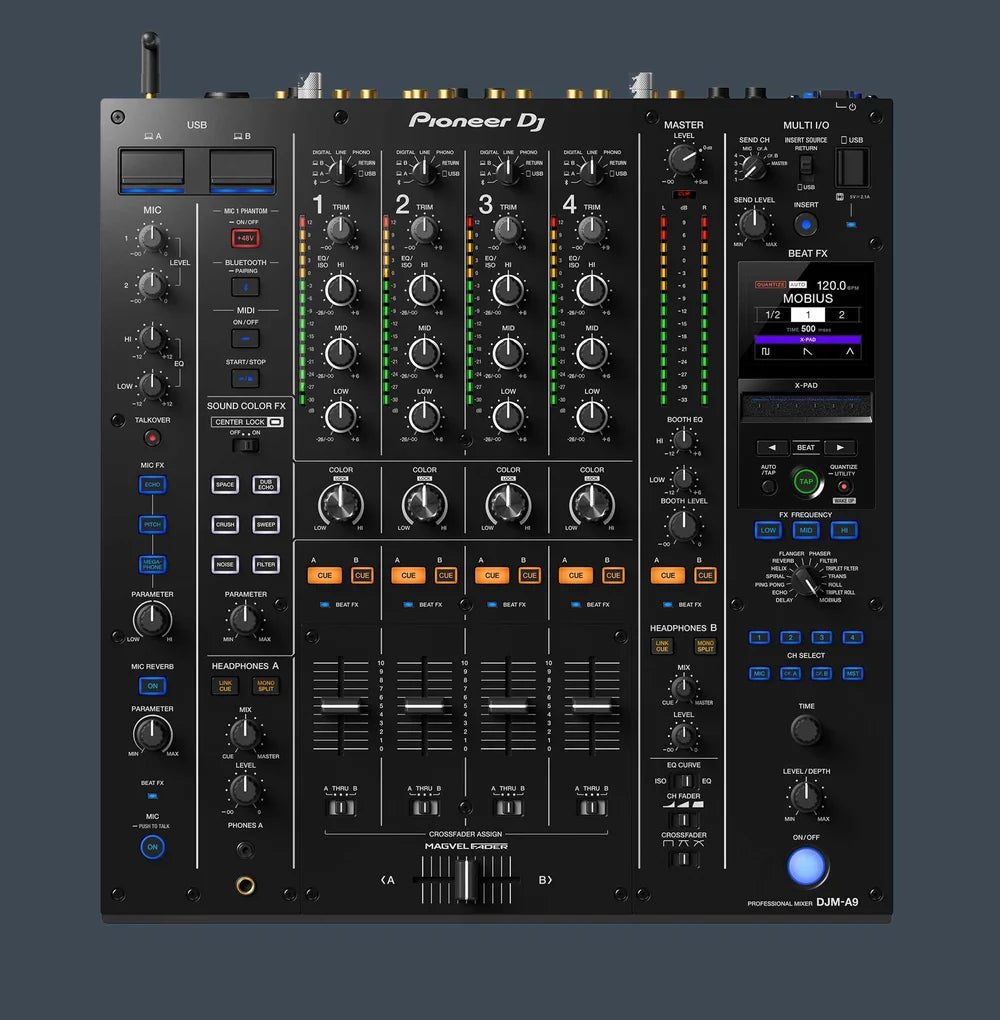The height and width of the screenshot is (1020, 1000).
Task: Click the SEND CH selector knob
Action: point(753,167)
